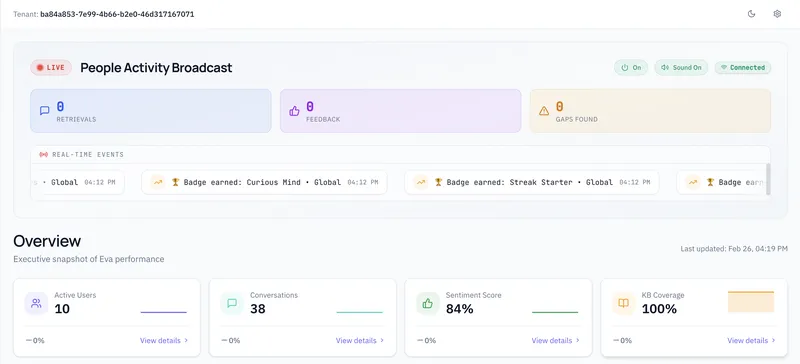View details for KB Coverage

pos(752,341)
